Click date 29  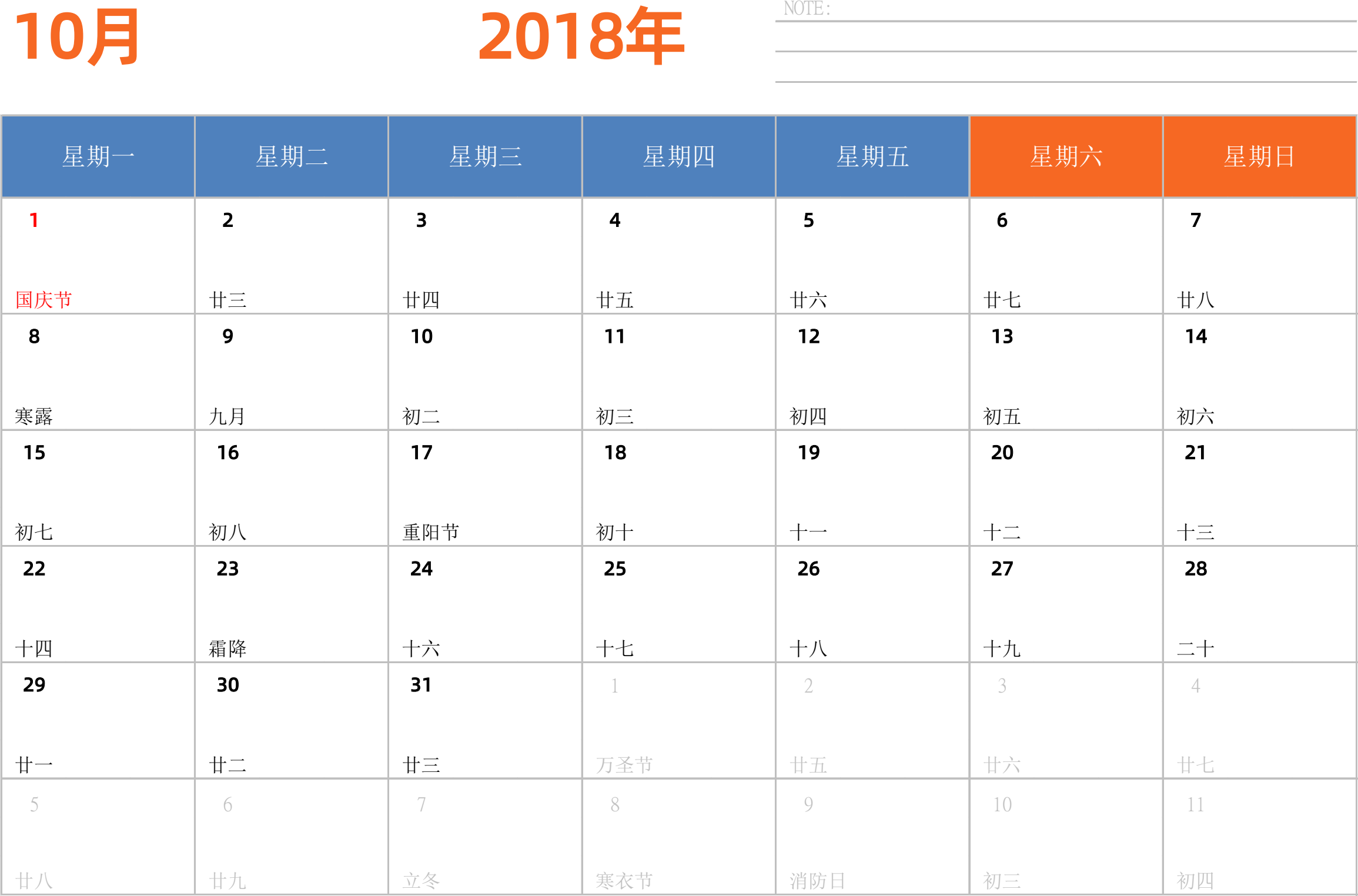tap(34, 685)
